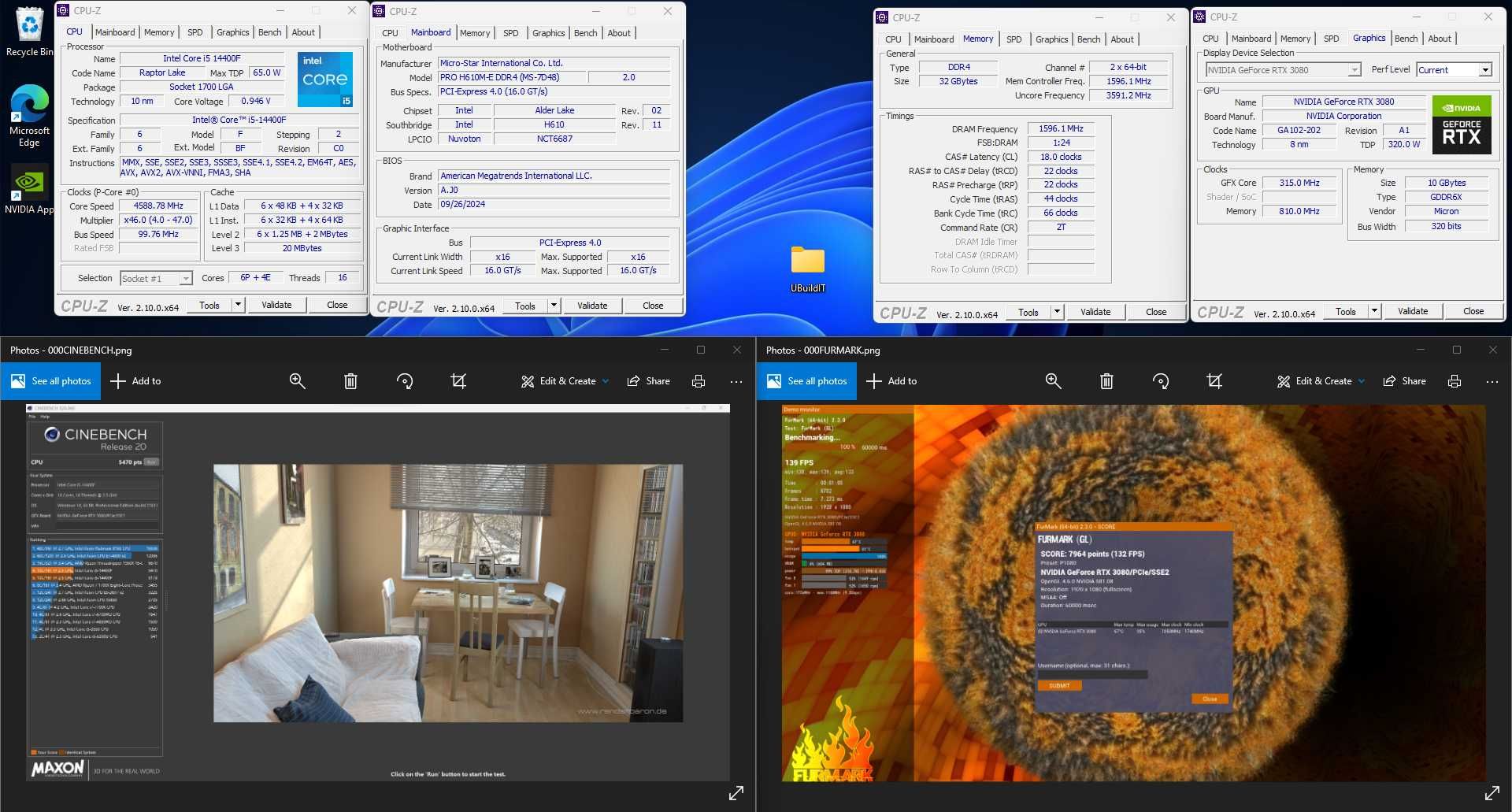Click Share in CINEBENCH Photos window

[x=648, y=381]
